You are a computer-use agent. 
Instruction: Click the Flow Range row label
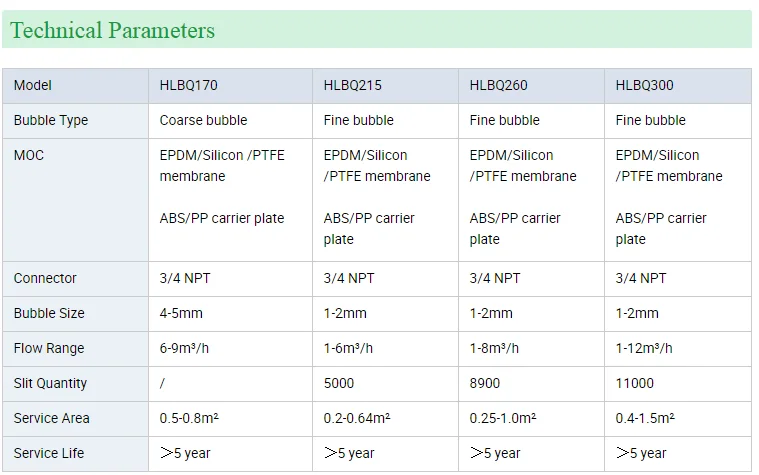pos(49,348)
